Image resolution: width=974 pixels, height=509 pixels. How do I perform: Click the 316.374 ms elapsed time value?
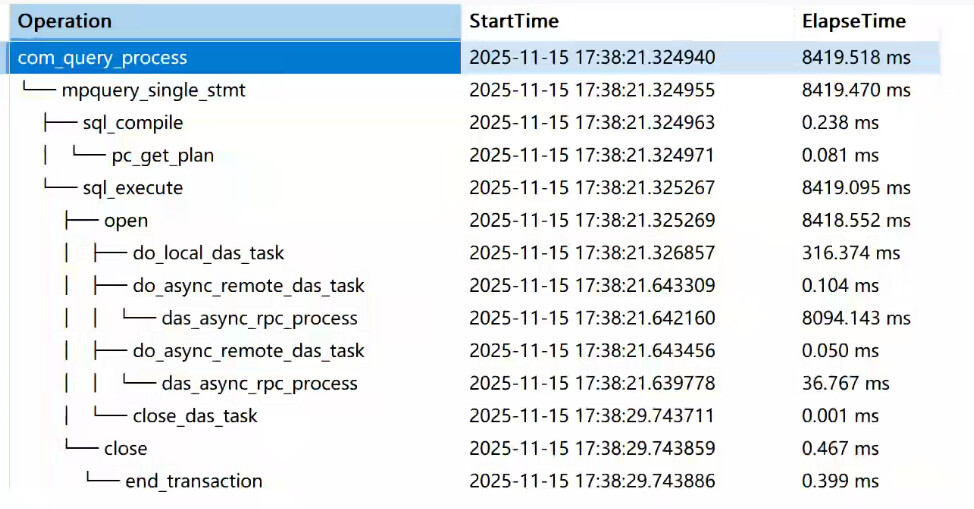(851, 253)
